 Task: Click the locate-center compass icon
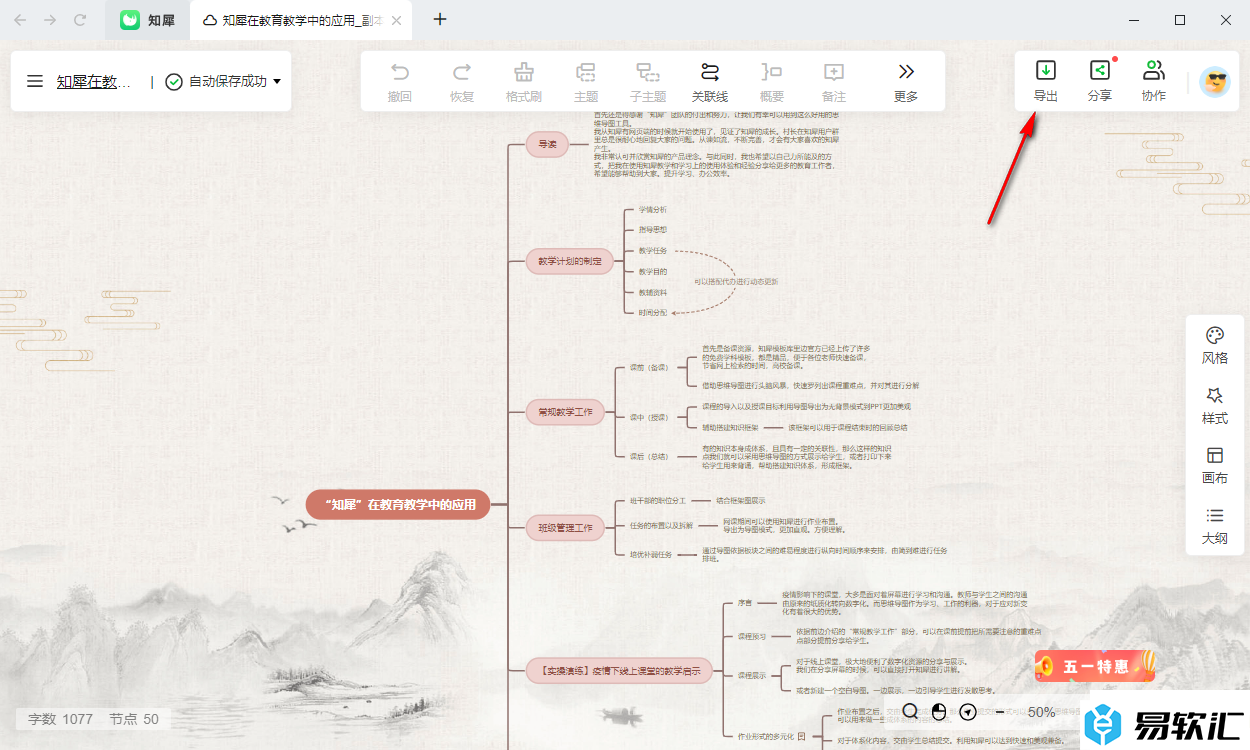pyautogui.click(x=967, y=712)
